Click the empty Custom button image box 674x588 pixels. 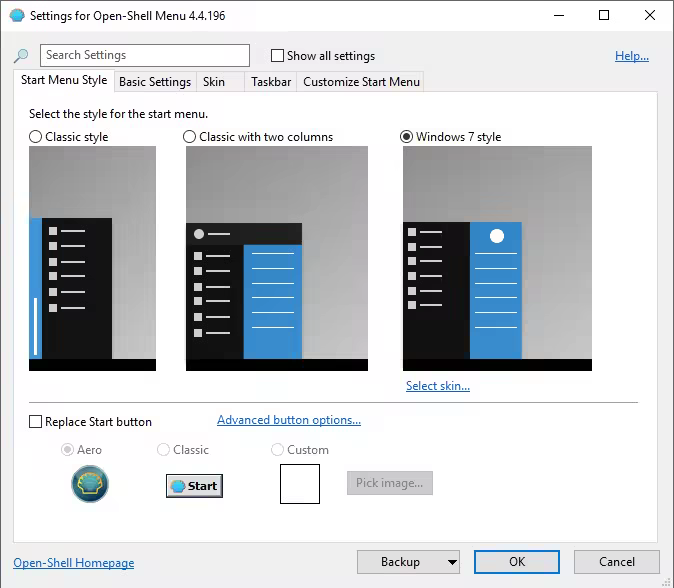coord(300,484)
